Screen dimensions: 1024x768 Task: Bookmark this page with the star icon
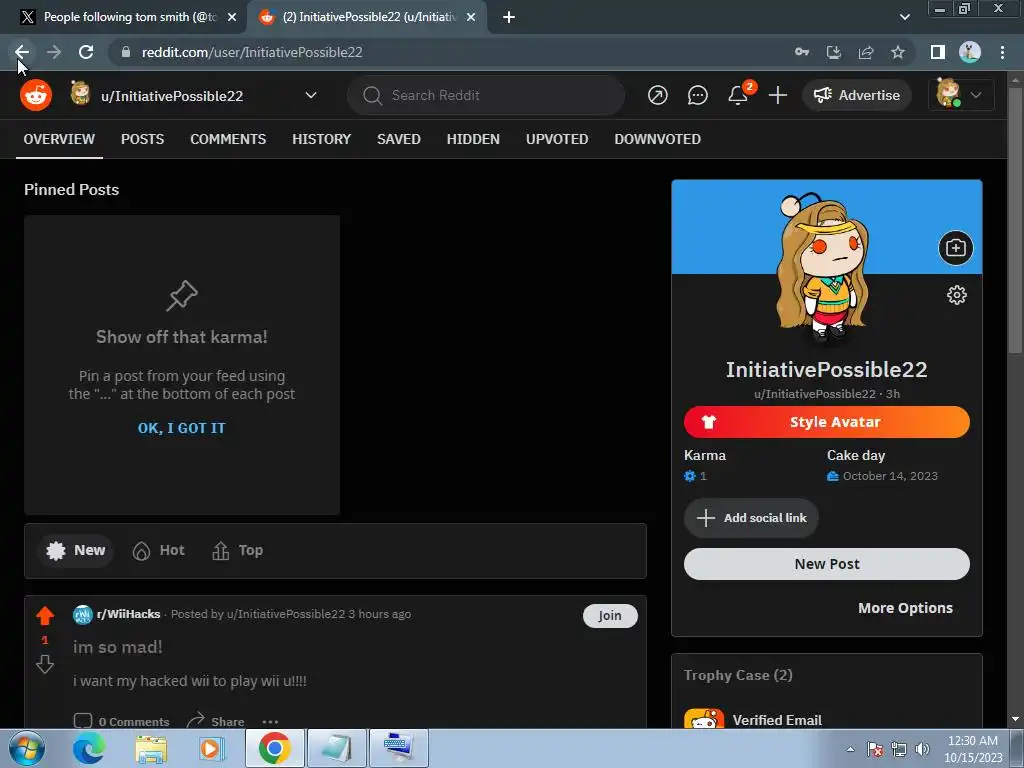pyautogui.click(x=898, y=52)
